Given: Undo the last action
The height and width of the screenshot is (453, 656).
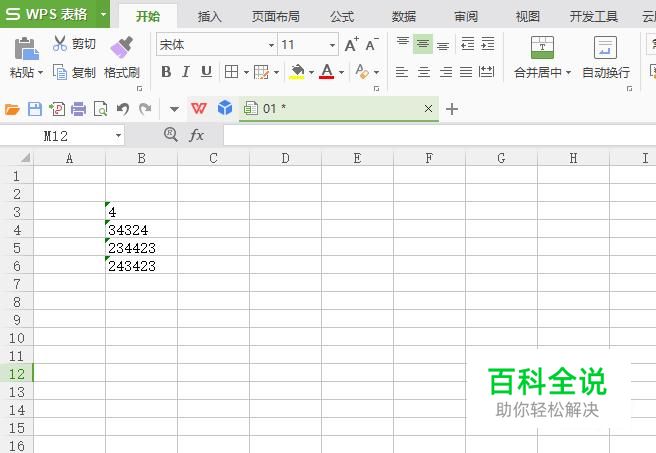Looking at the screenshot, I should coord(123,109).
